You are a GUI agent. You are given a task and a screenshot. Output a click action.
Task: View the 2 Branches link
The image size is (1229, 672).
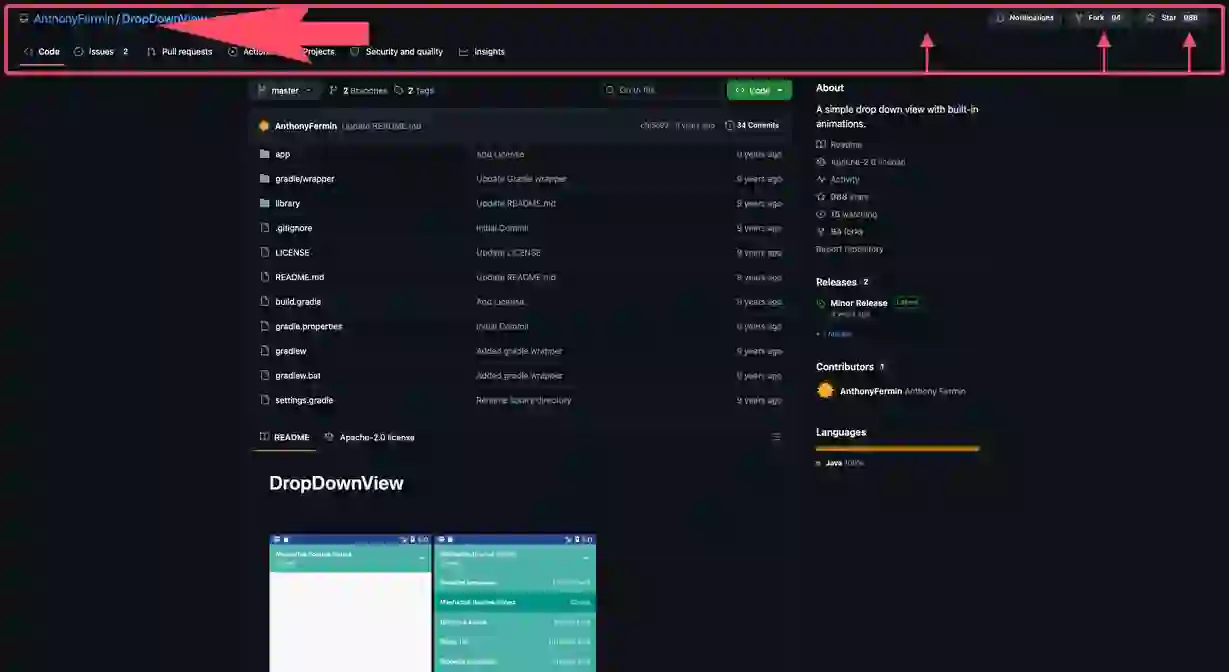pyautogui.click(x=359, y=91)
